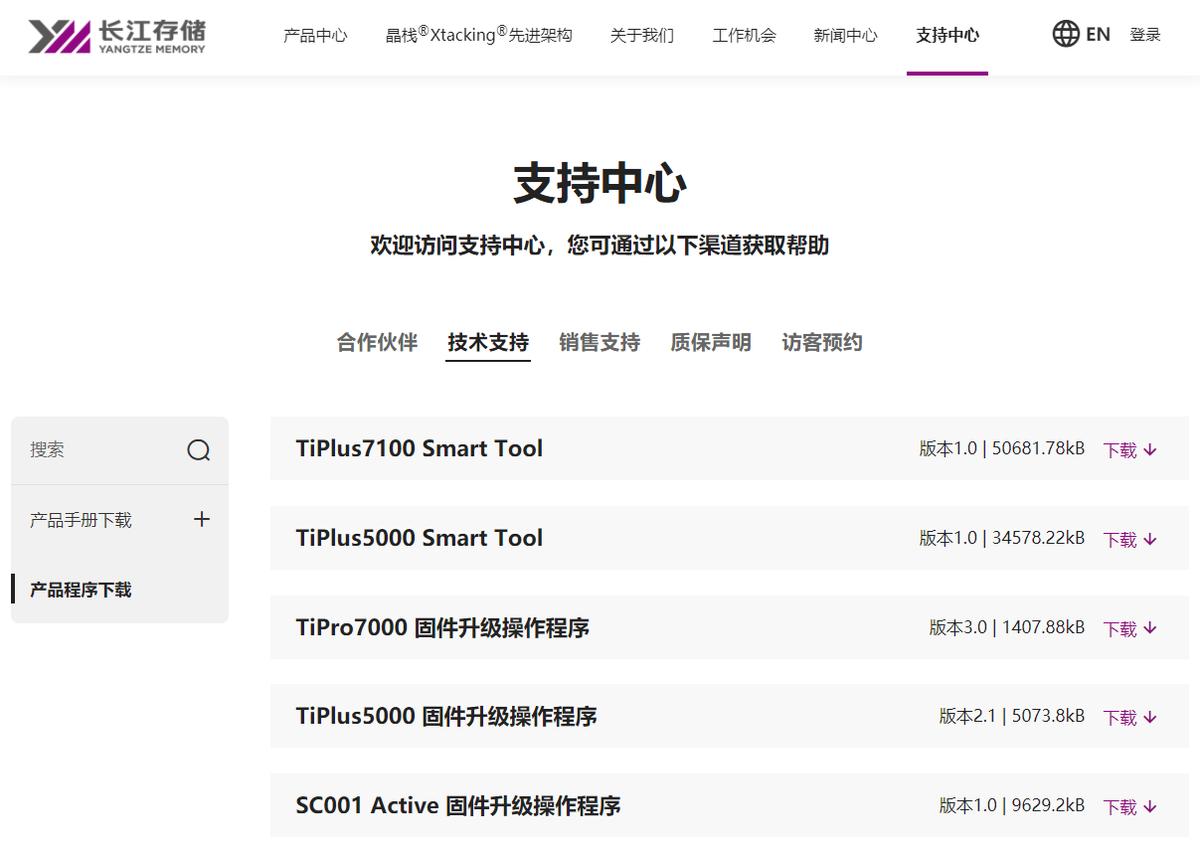The width and height of the screenshot is (1200, 849).
Task: Click the 登录 link
Action: 1145,33
